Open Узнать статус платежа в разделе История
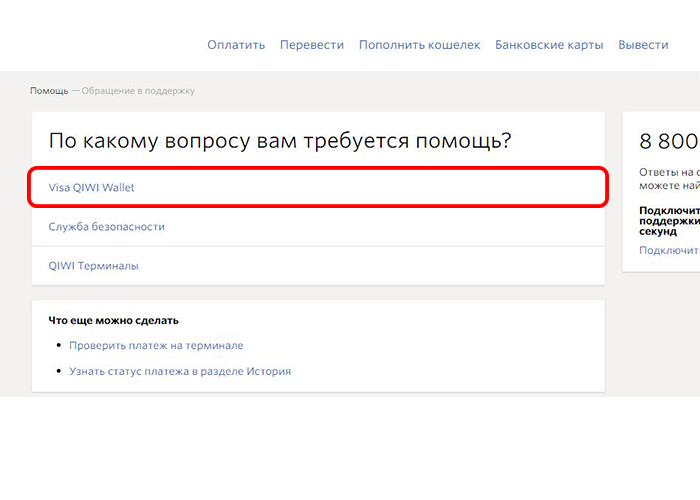The width and height of the screenshot is (700, 500). (179, 371)
